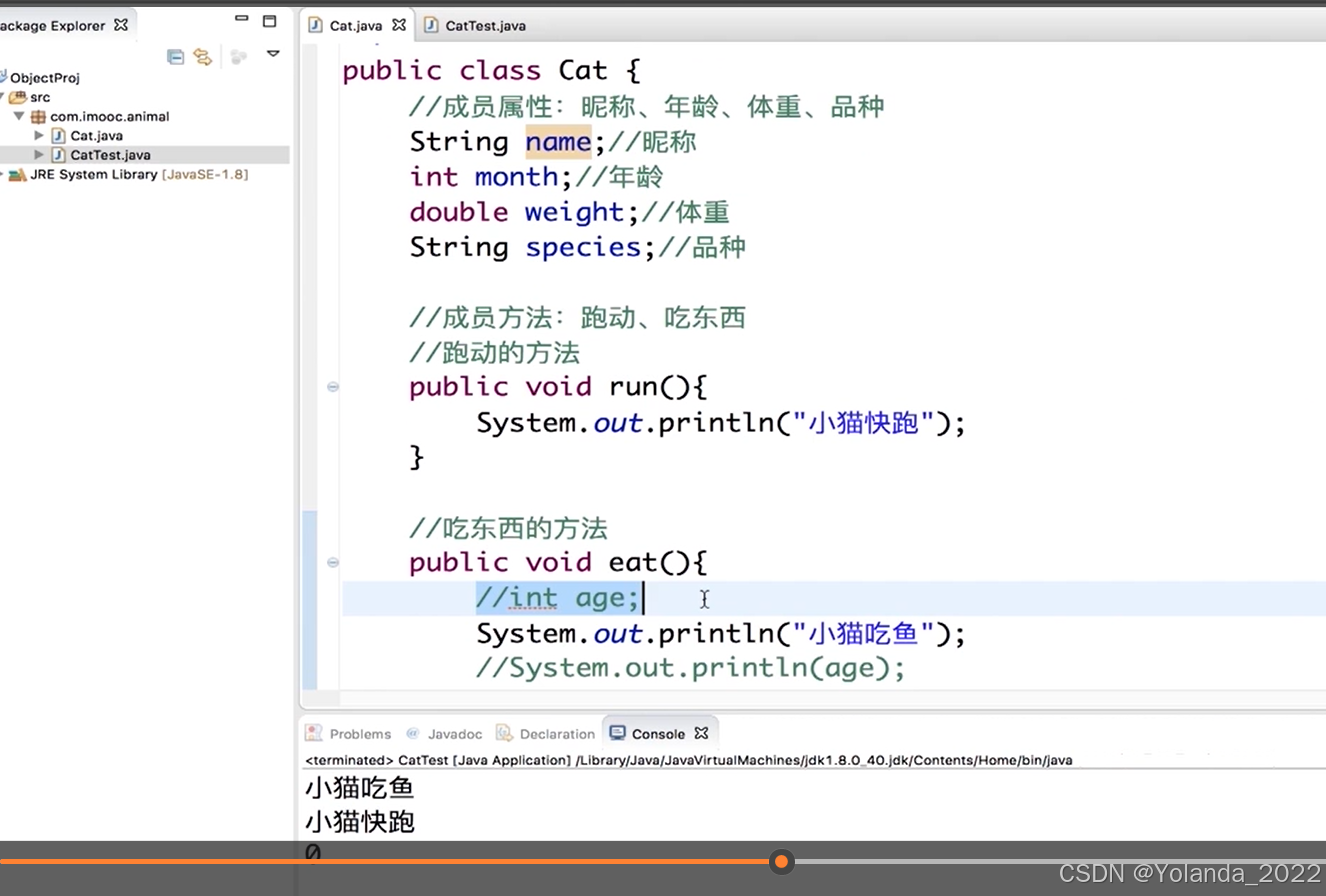Collapse the com.imooc.animal package triangle
This screenshot has width=1326, height=896.
point(18,116)
